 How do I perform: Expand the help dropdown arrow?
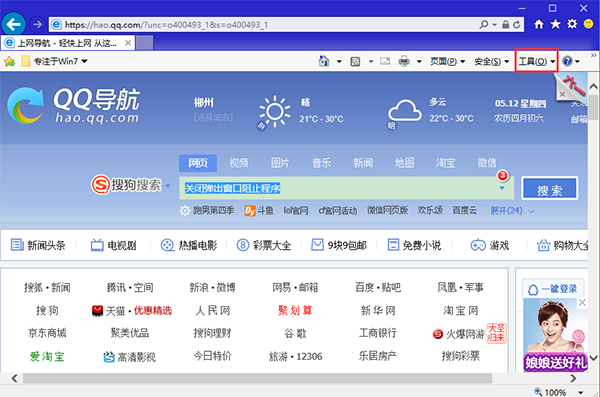point(577,61)
